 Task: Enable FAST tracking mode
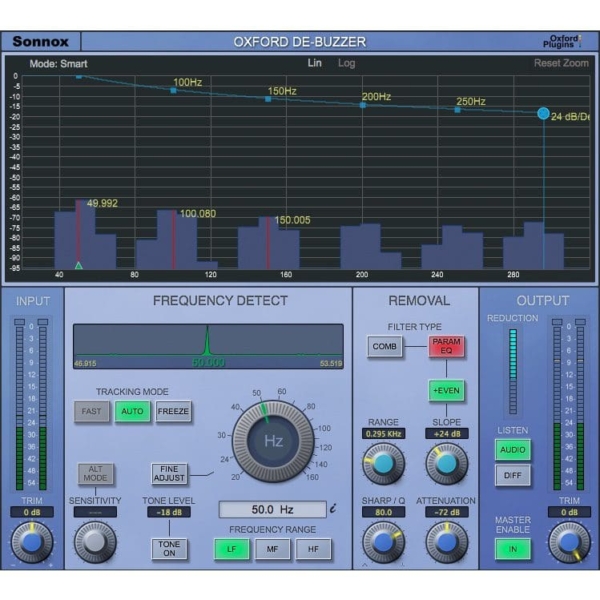[x=91, y=411]
